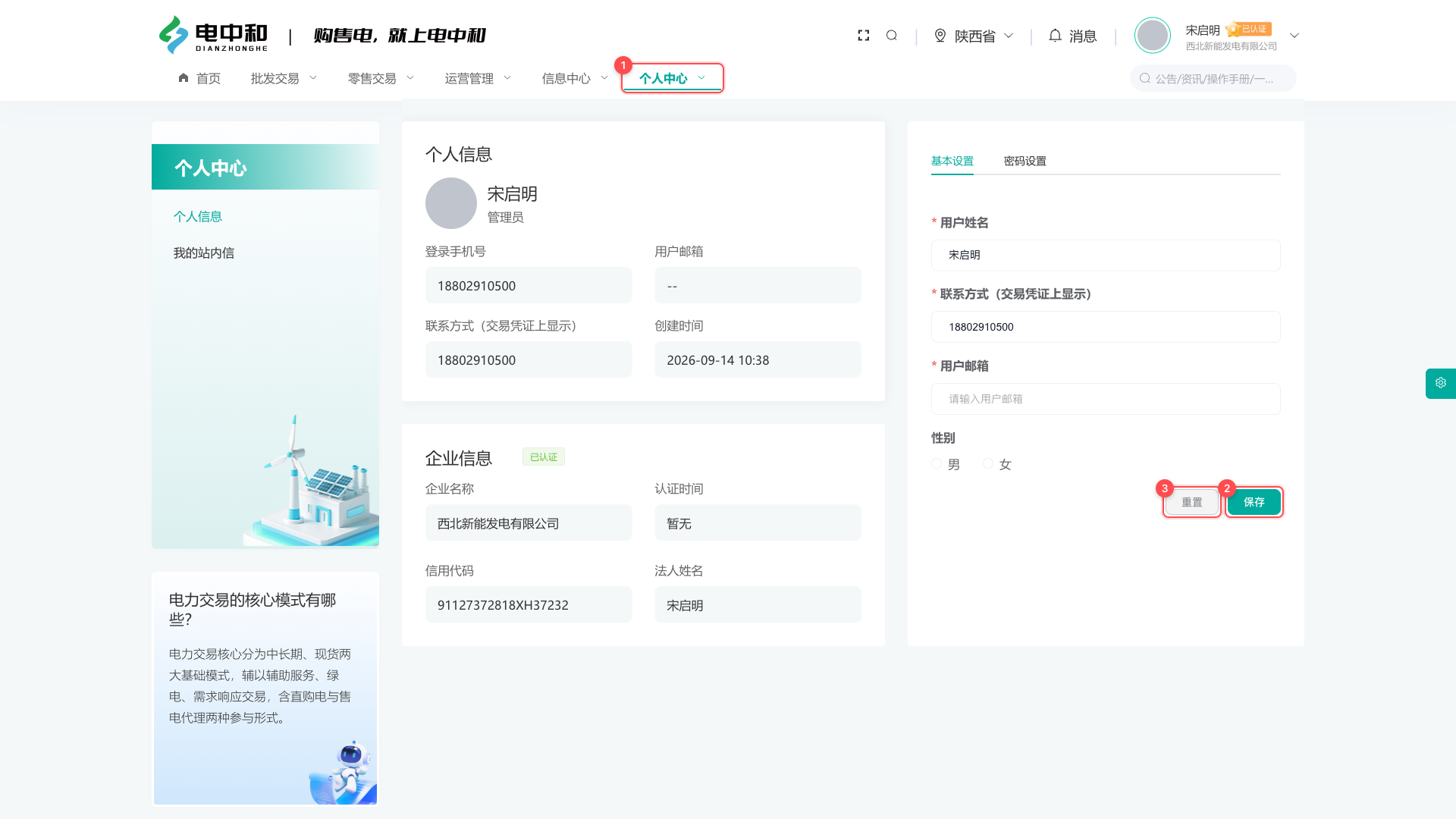Click the robot assistant illustration
The width and height of the screenshot is (1456, 819).
point(345,772)
